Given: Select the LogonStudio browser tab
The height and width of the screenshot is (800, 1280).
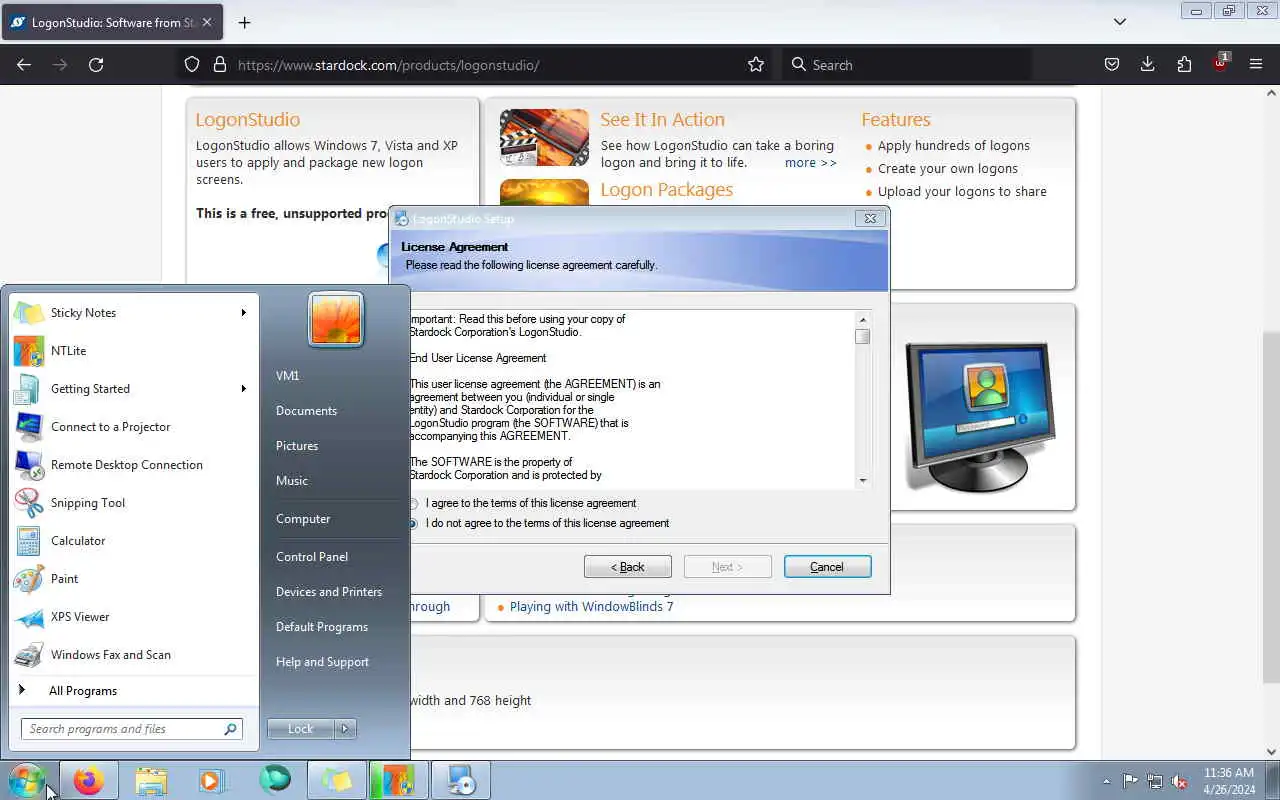Looking at the screenshot, I should (112, 22).
